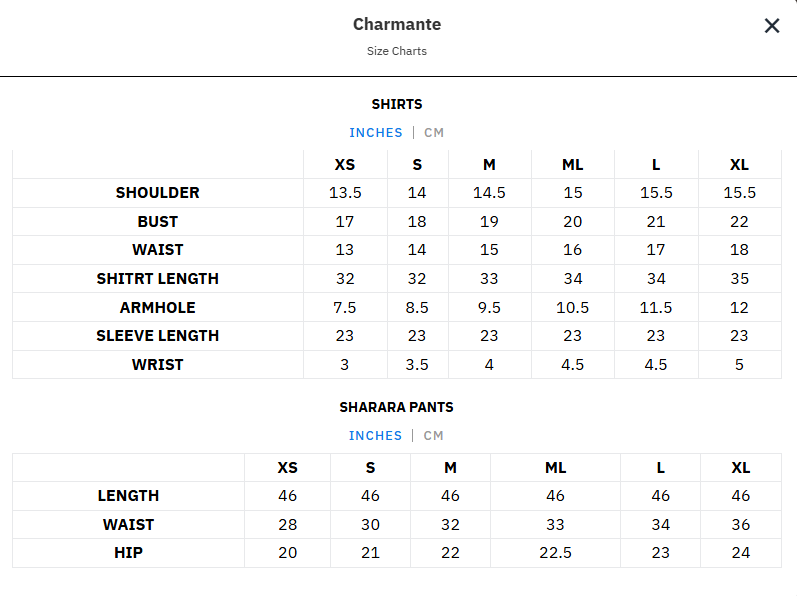
Task: Click the SHOULDER row label
Action: tap(158, 193)
